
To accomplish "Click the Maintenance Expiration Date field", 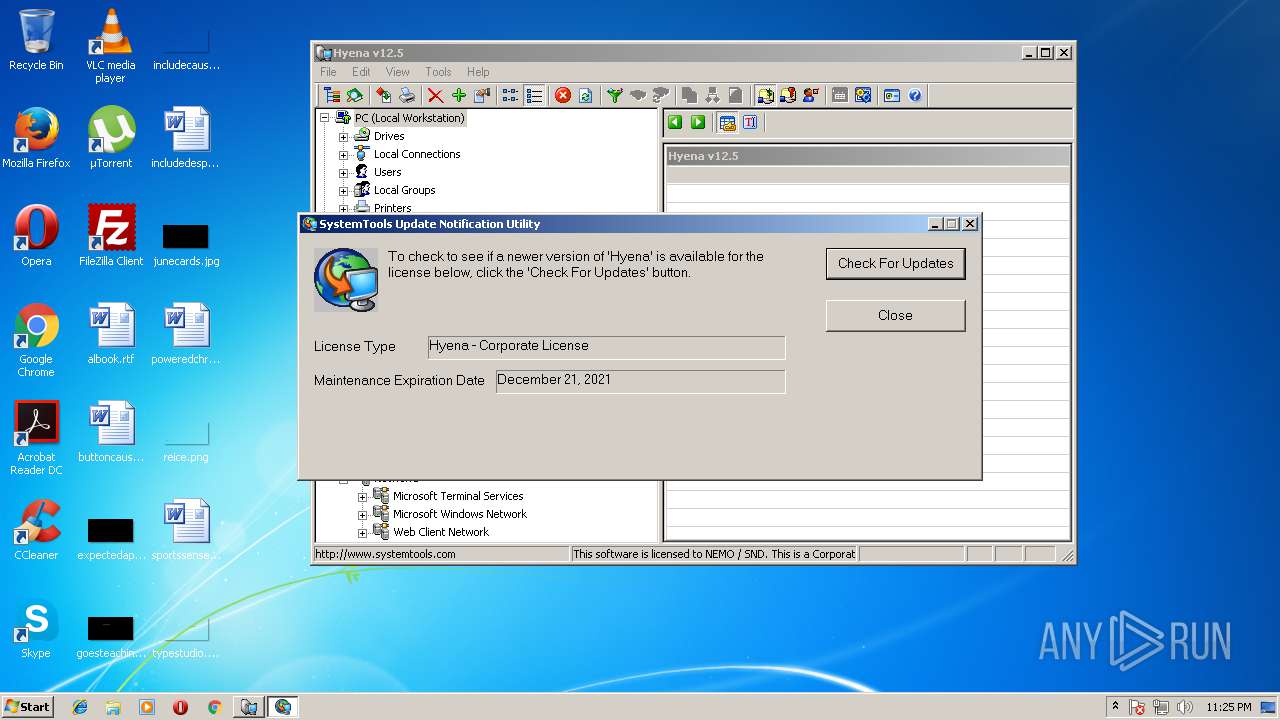I will [x=640, y=381].
